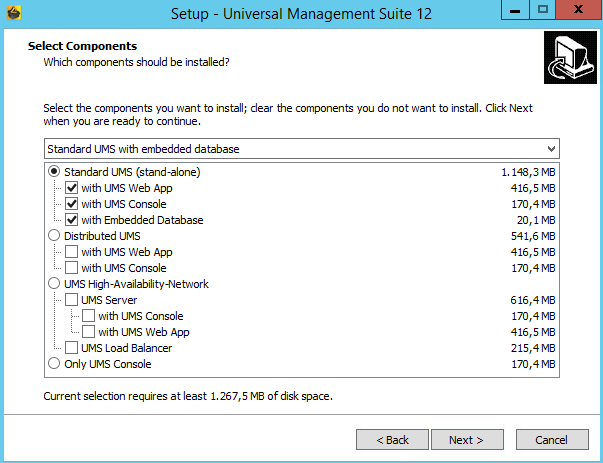Select the Distributed UMS radio option
The image size is (603, 463).
pyautogui.click(x=54, y=236)
